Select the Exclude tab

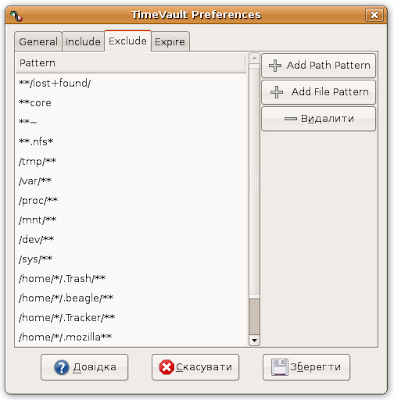(128, 41)
